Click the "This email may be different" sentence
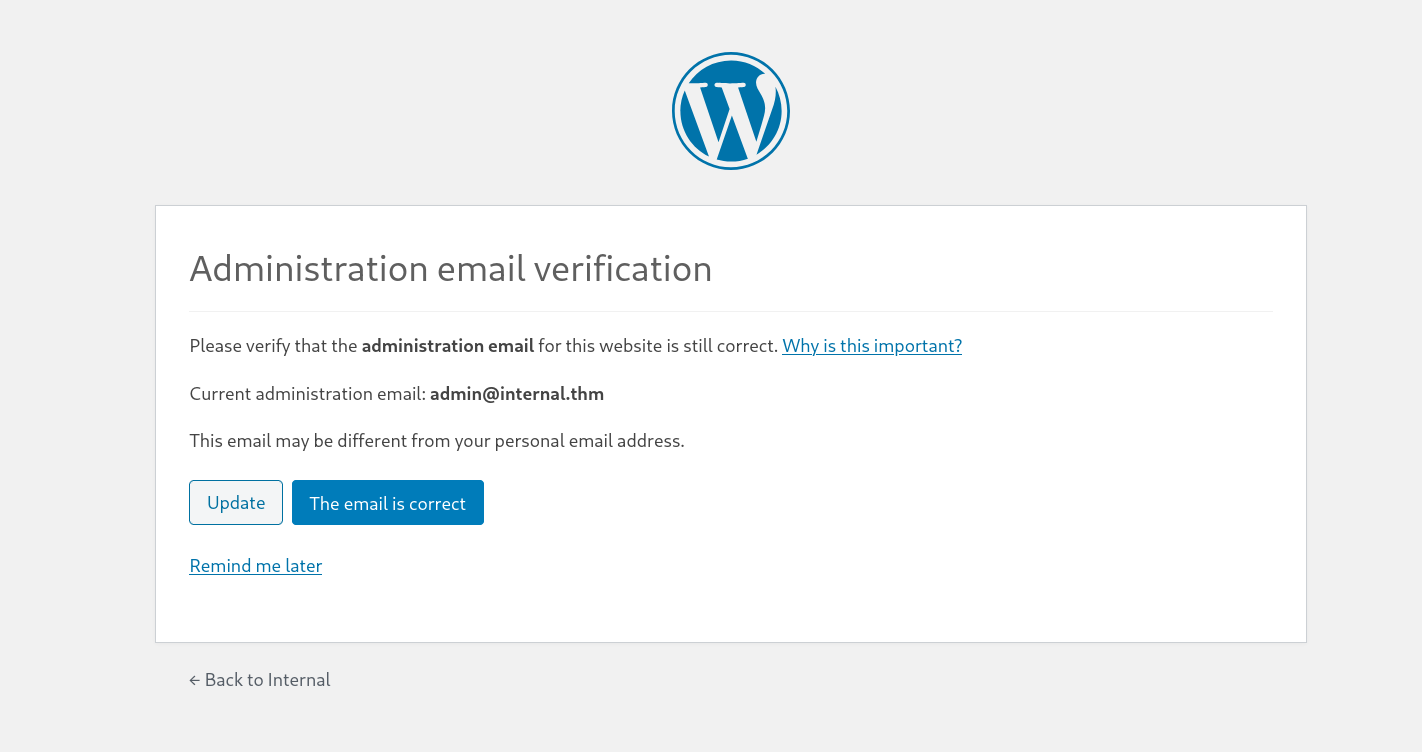 pyautogui.click(x=437, y=441)
